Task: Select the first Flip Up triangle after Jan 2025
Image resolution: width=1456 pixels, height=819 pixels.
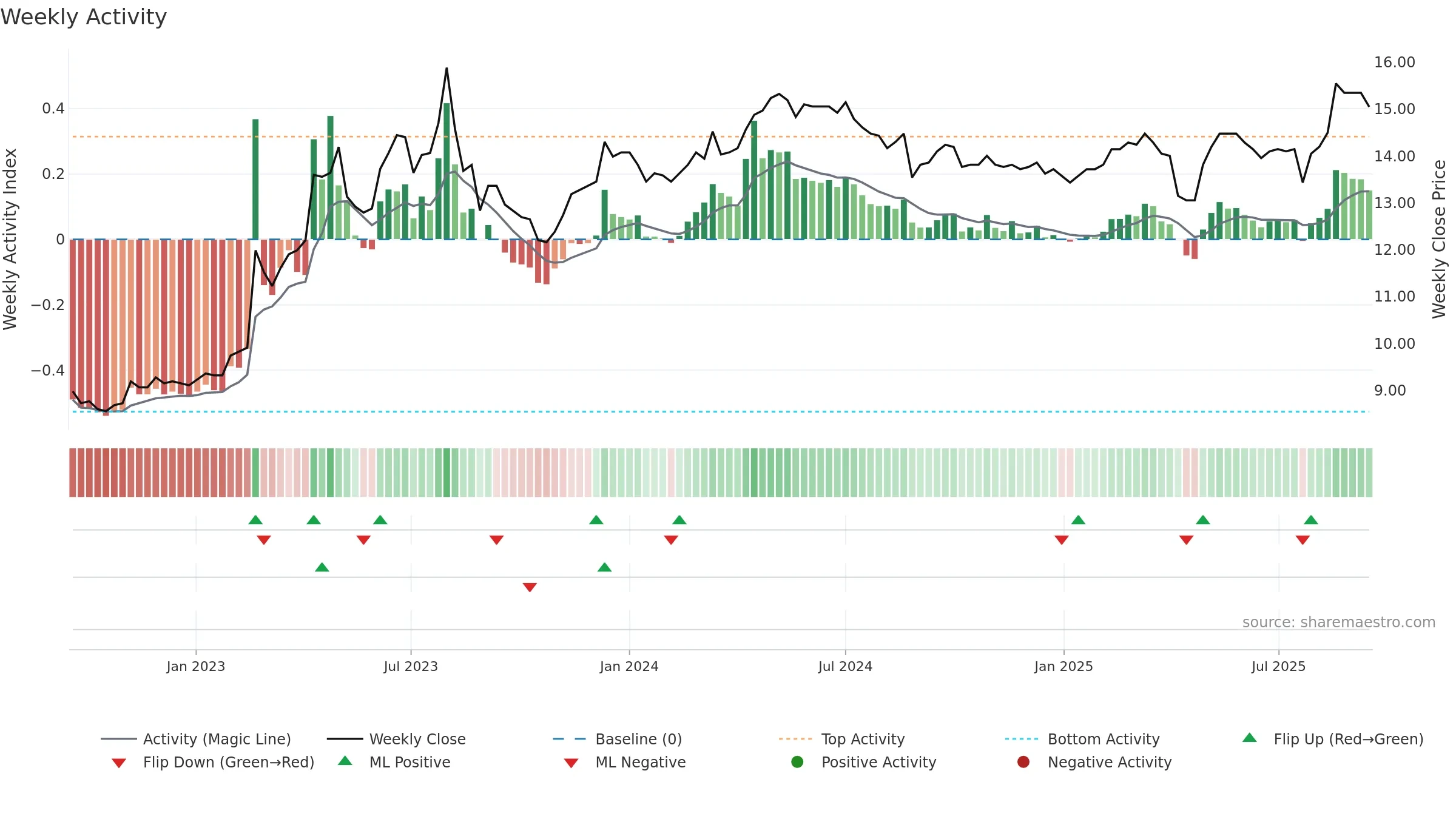Action: click(1078, 520)
